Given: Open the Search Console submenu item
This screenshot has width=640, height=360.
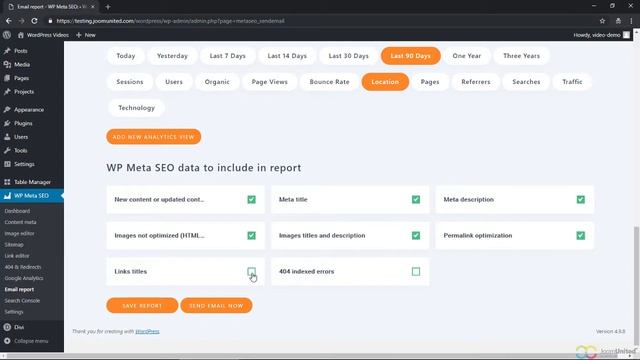Looking at the screenshot, I should click(22, 301).
